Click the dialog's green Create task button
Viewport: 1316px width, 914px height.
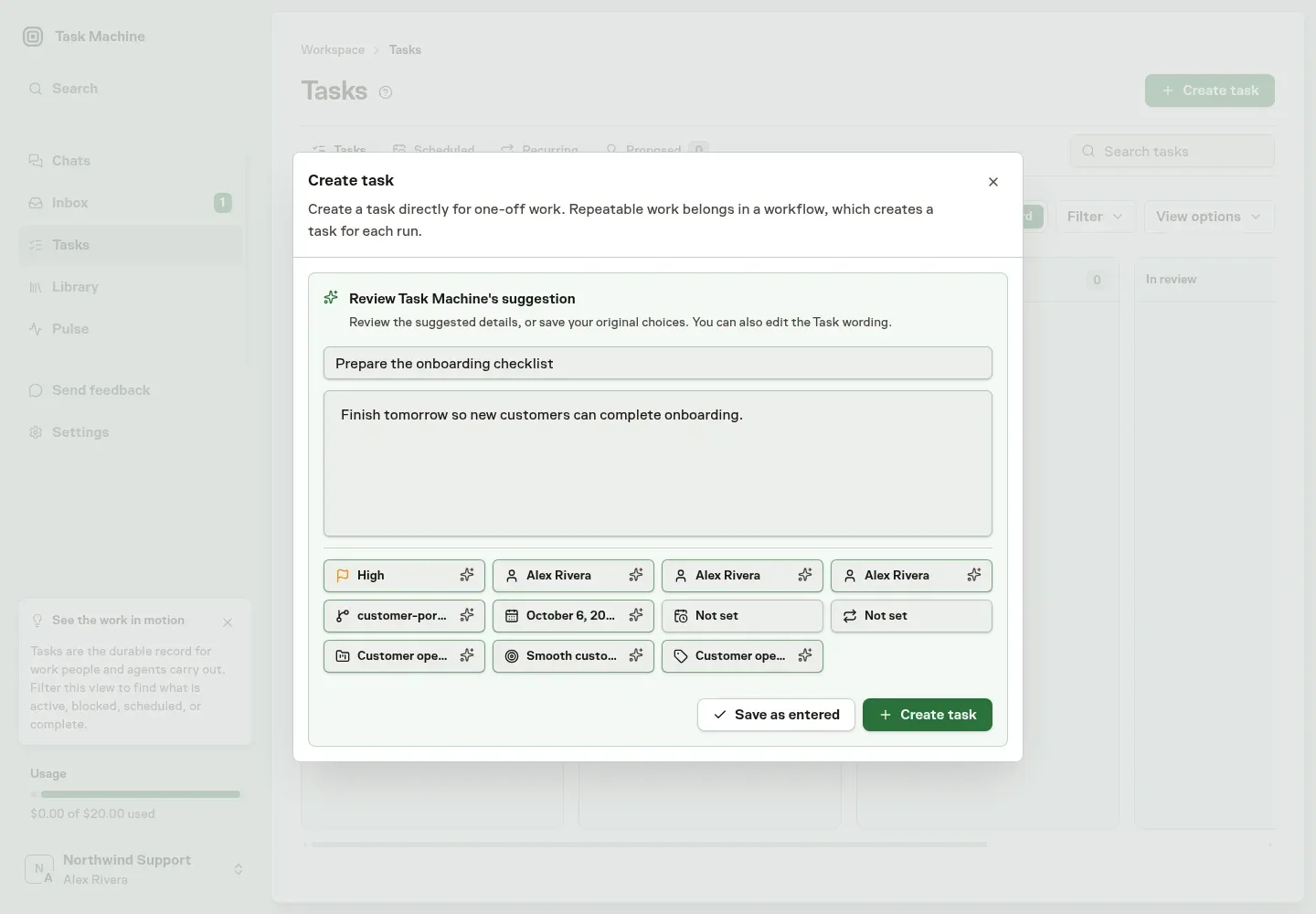point(928,715)
